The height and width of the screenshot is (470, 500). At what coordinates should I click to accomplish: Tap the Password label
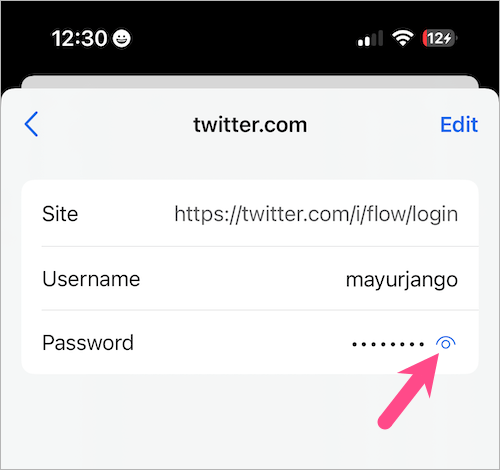[88, 343]
